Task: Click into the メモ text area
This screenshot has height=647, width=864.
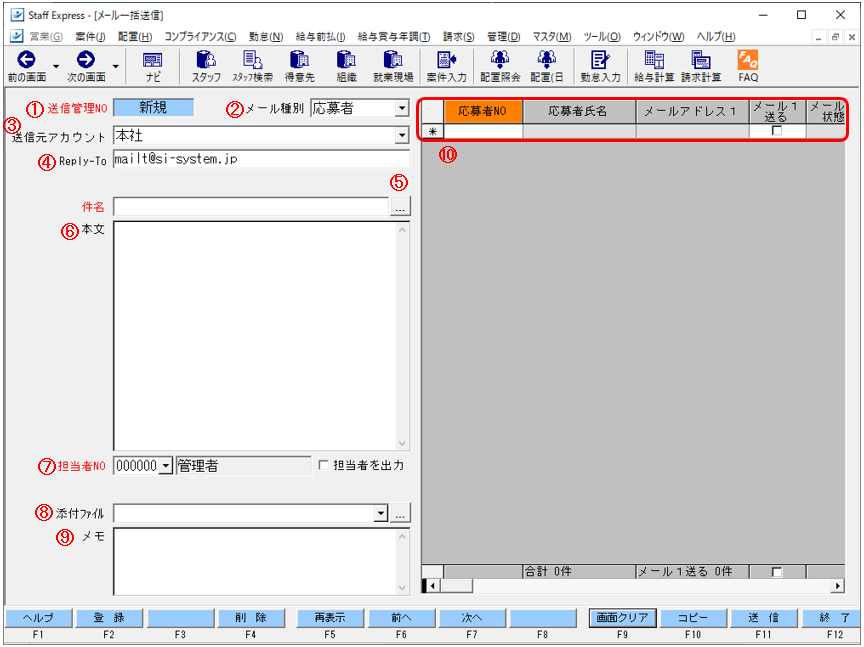Action: [x=255, y=562]
